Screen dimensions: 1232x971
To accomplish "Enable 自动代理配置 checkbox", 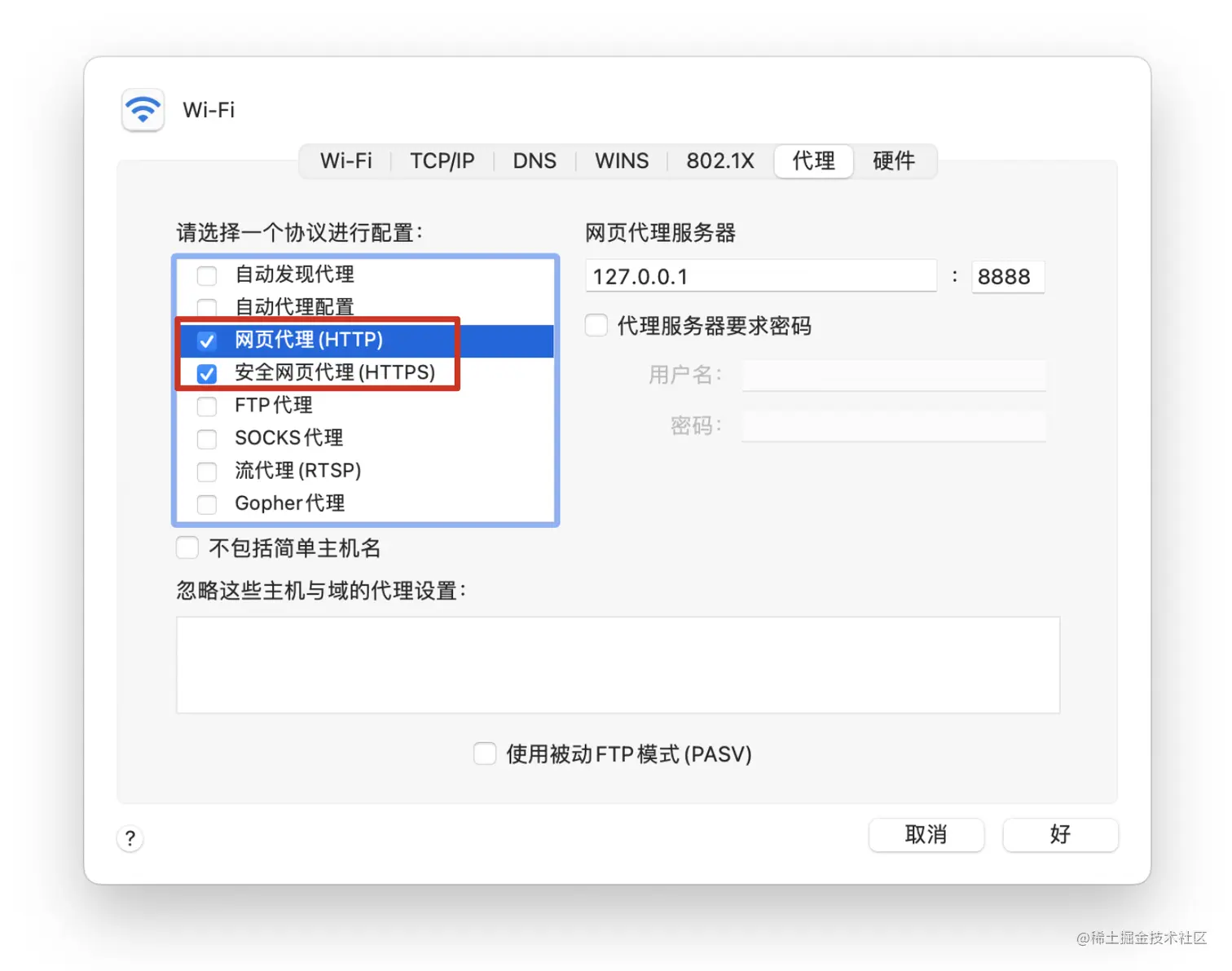I will click(x=207, y=307).
